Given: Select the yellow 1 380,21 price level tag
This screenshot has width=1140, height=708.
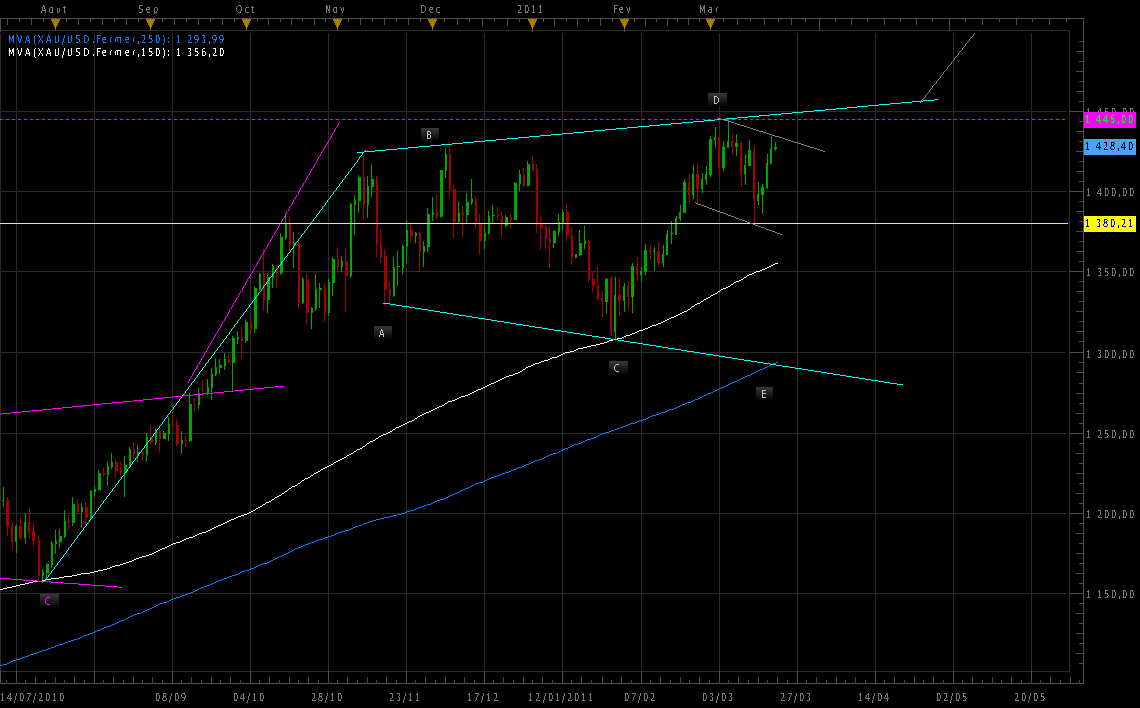Looking at the screenshot, I should click(x=1109, y=223).
